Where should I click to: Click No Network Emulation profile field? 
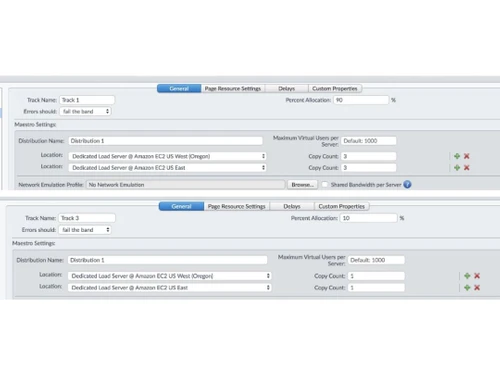186,184
